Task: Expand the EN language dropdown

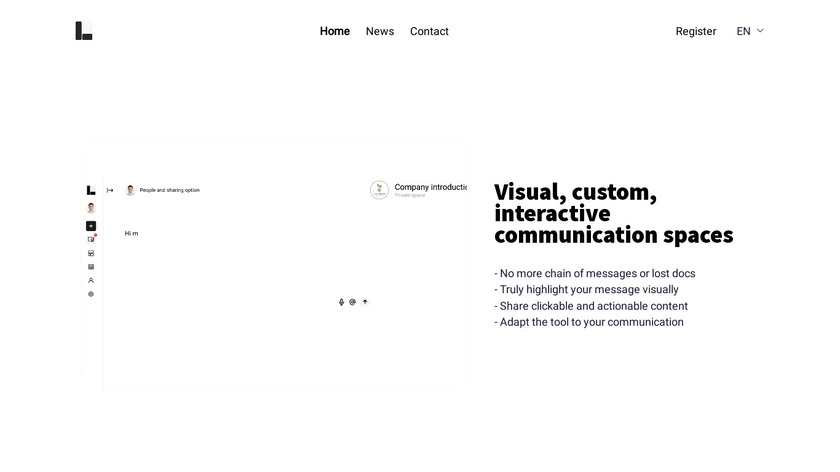Action: pos(744,31)
